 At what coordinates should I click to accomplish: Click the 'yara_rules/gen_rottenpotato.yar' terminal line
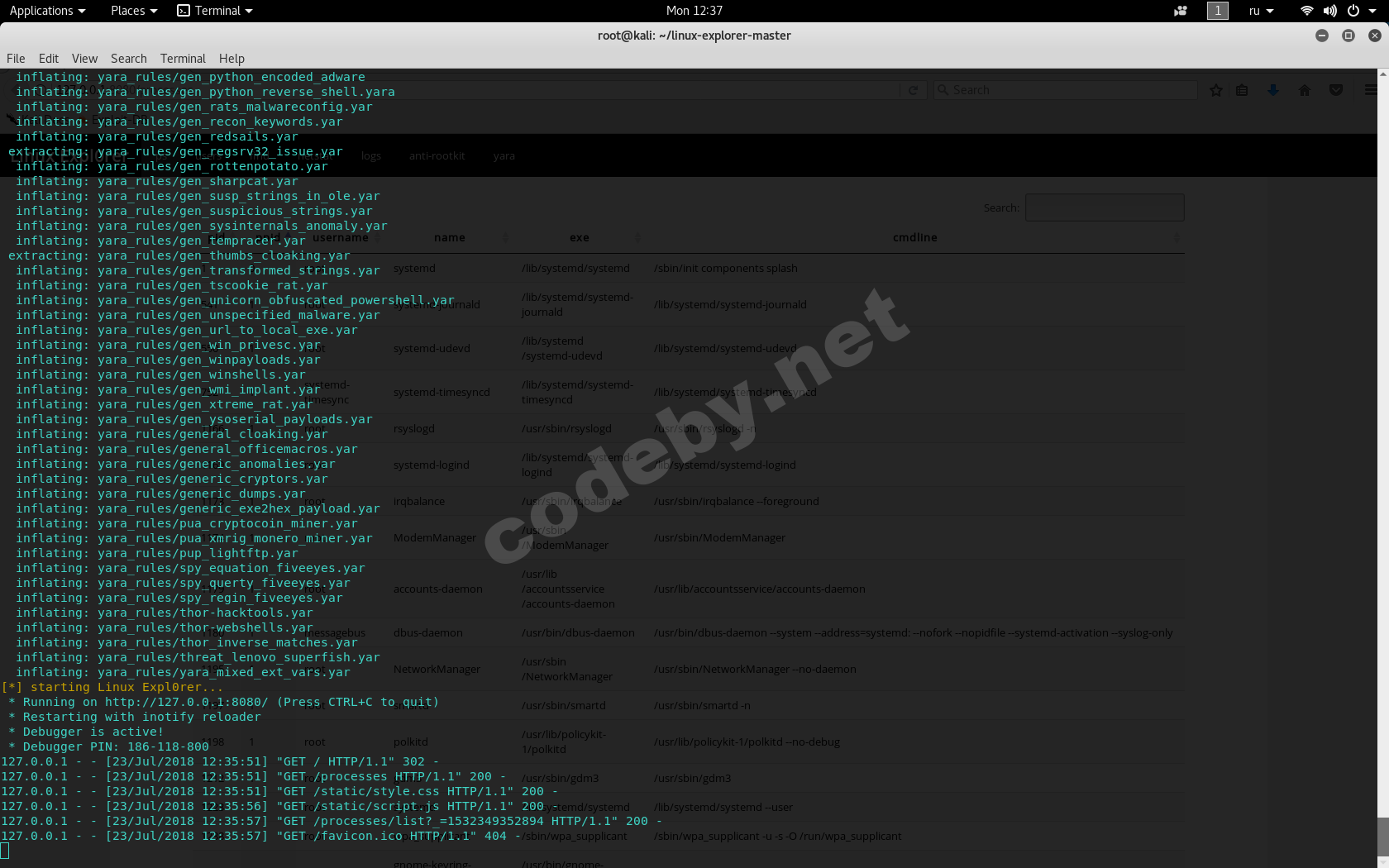[172, 167]
